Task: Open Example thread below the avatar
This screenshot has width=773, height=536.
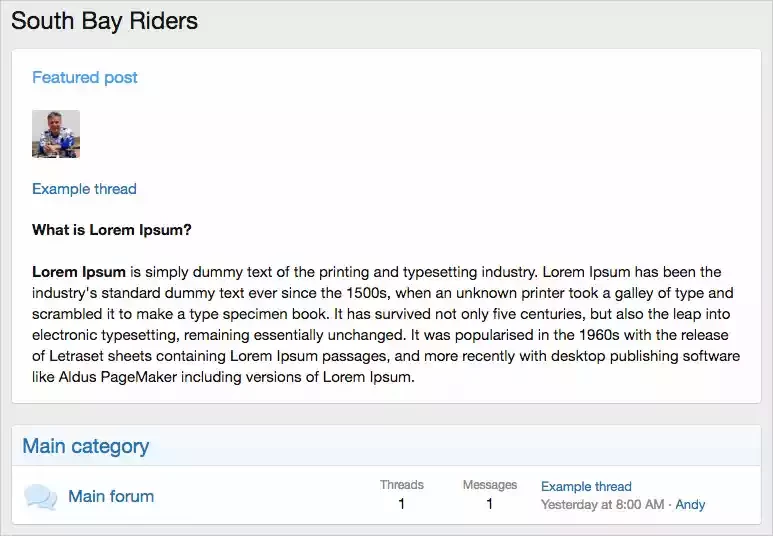Action: click(84, 189)
